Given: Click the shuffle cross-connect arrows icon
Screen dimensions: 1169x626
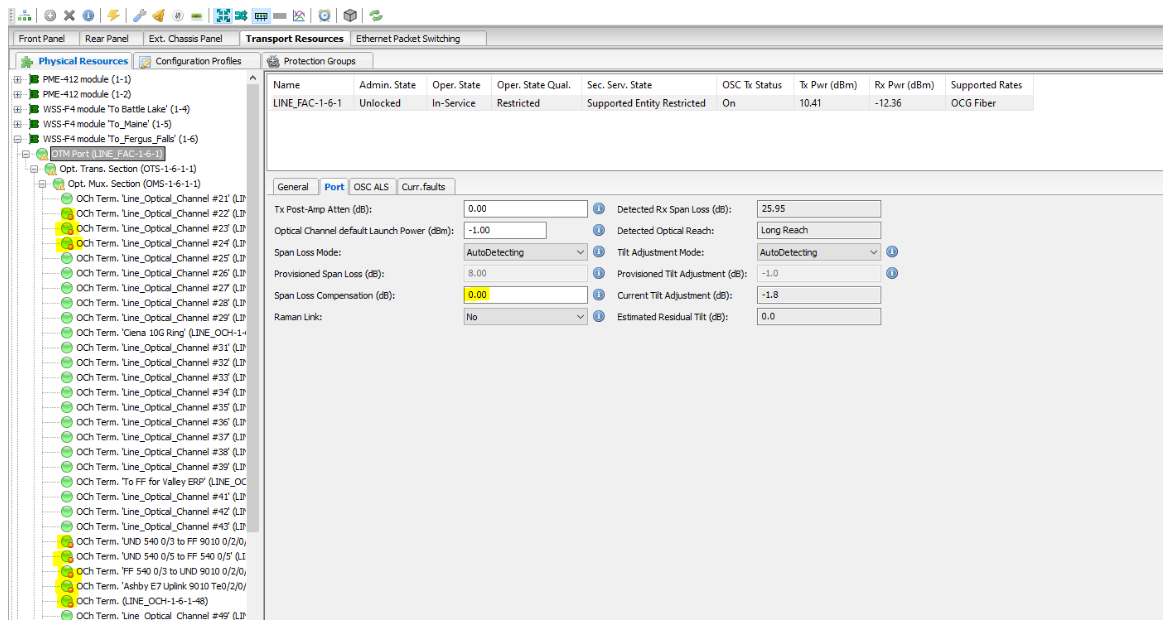Looking at the screenshot, I should (x=241, y=16).
